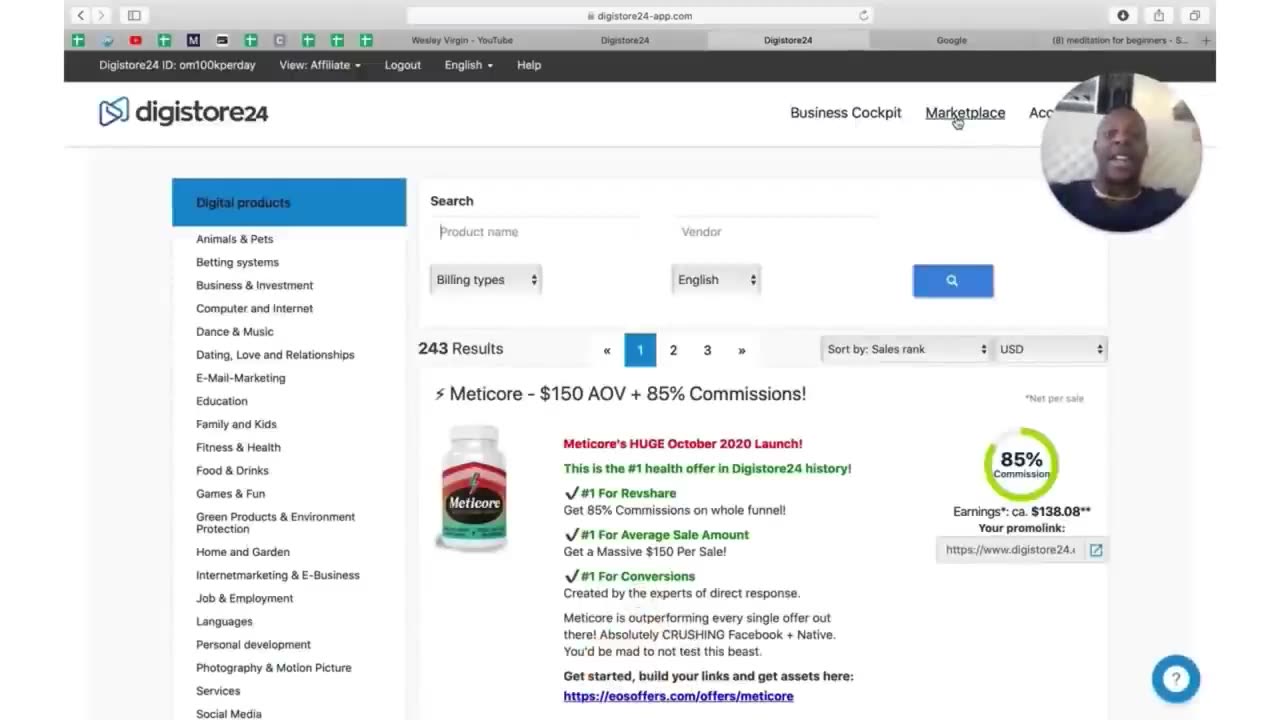This screenshot has height=720, width=1280.
Task: Click Logout in top bar
Action: click(x=403, y=65)
